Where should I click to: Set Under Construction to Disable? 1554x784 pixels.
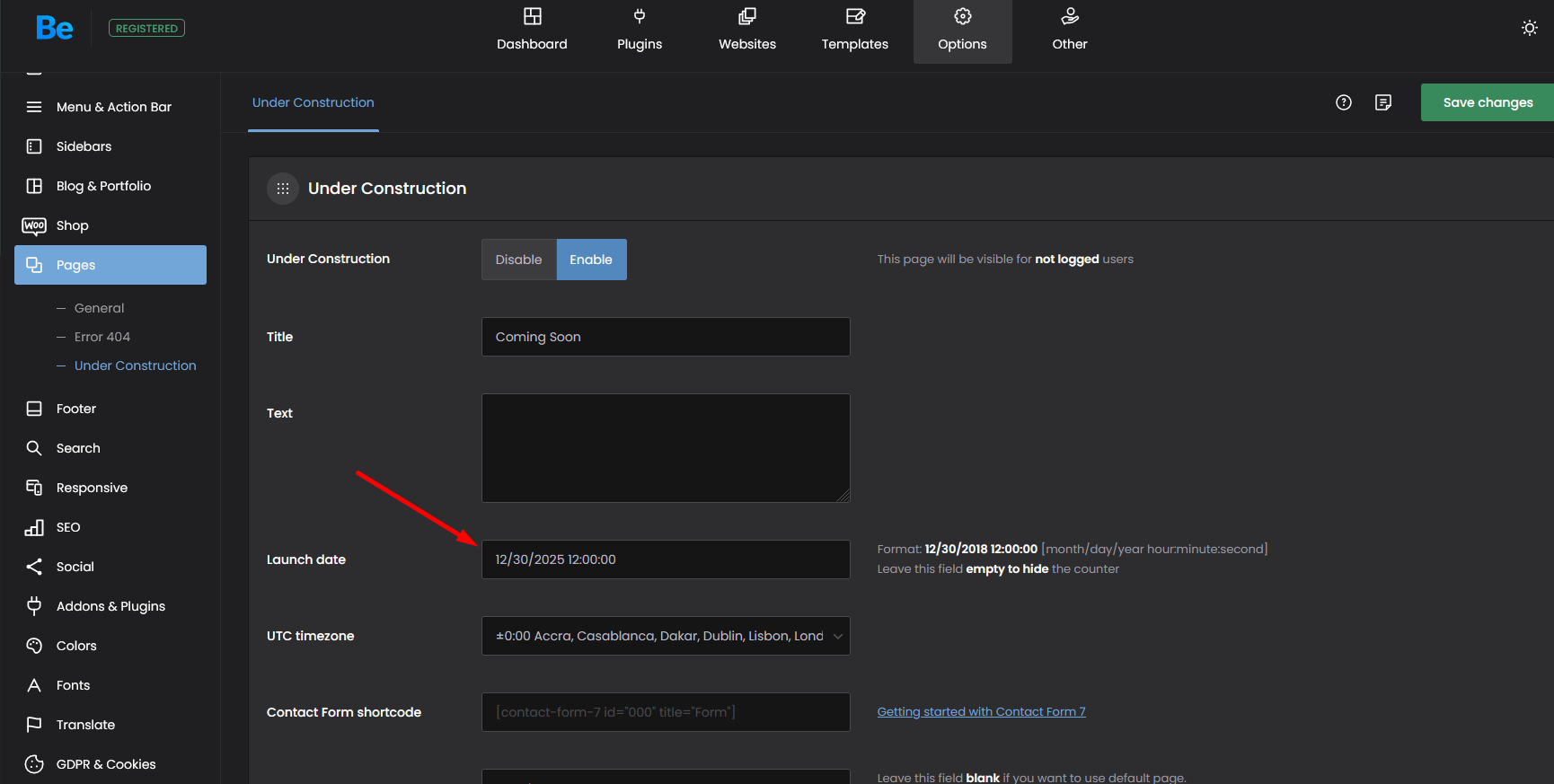coord(519,260)
